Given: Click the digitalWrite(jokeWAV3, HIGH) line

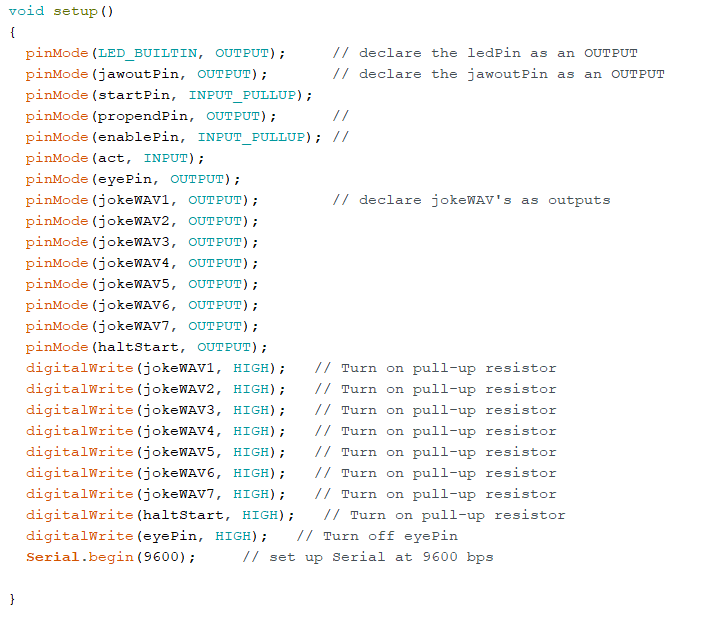Looking at the screenshot, I should click(155, 410).
